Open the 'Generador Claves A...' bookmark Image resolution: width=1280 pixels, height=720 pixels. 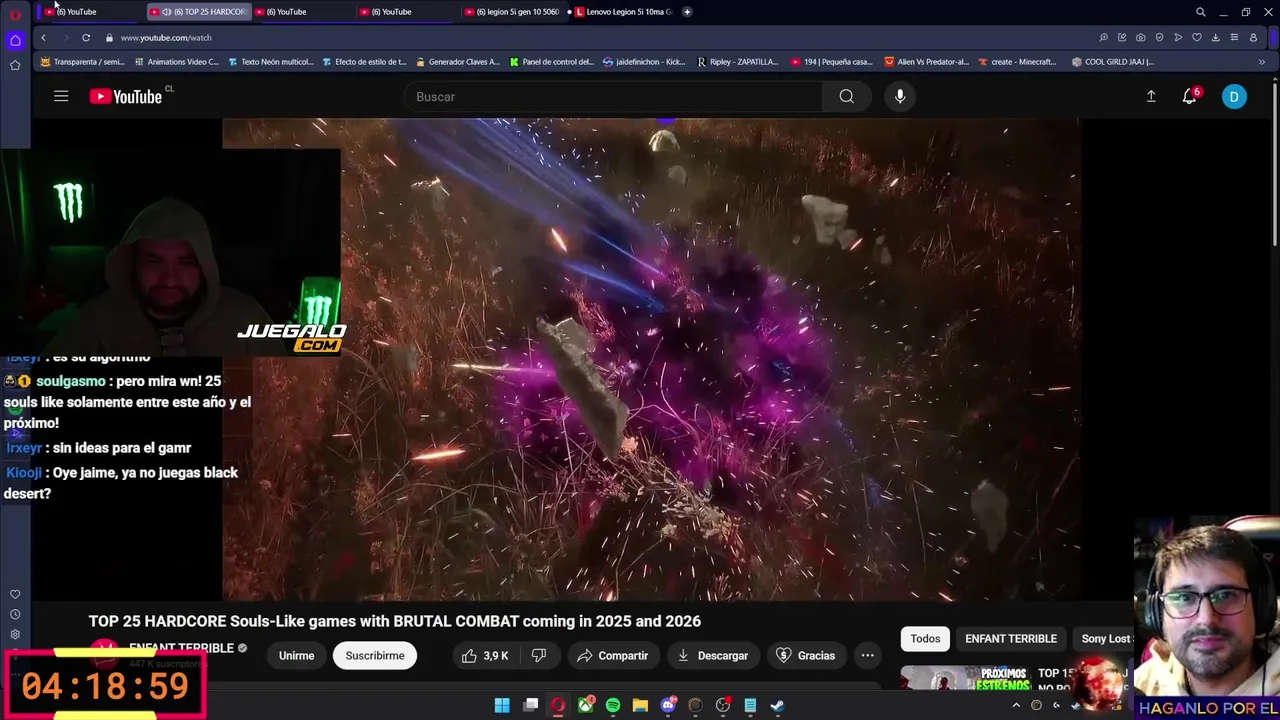457,61
